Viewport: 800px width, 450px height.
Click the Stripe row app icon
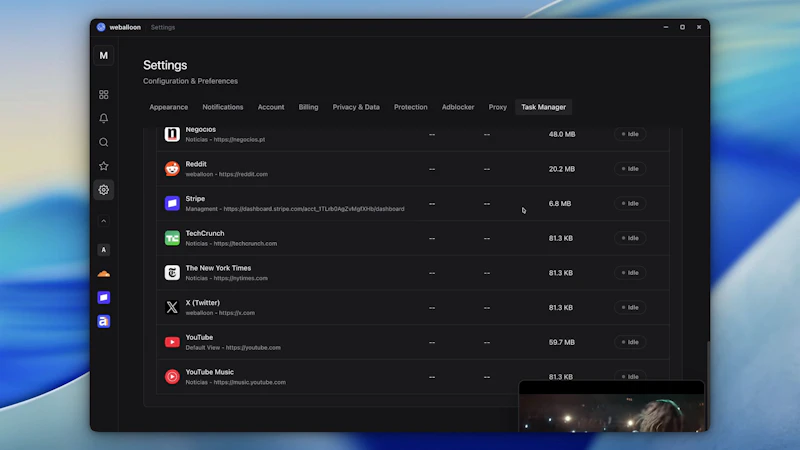(172, 203)
